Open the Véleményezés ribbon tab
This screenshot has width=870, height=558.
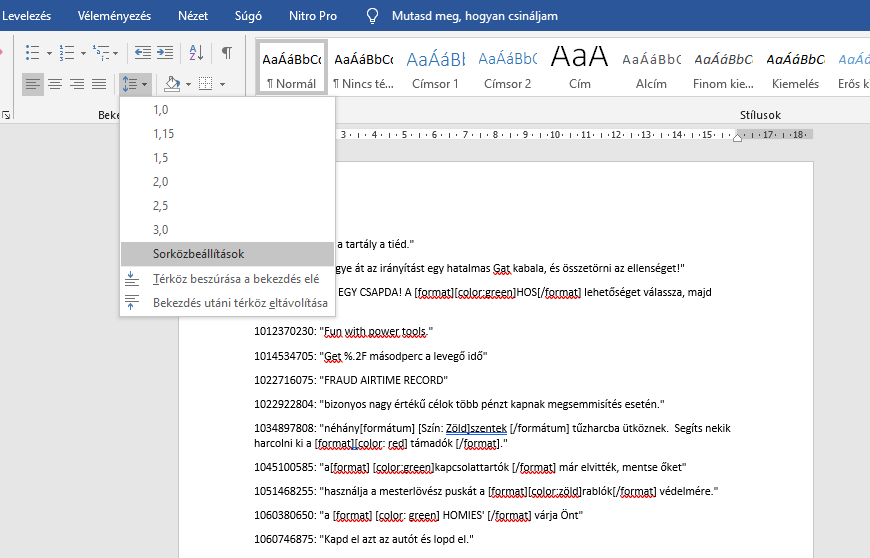pyautogui.click(x=114, y=16)
